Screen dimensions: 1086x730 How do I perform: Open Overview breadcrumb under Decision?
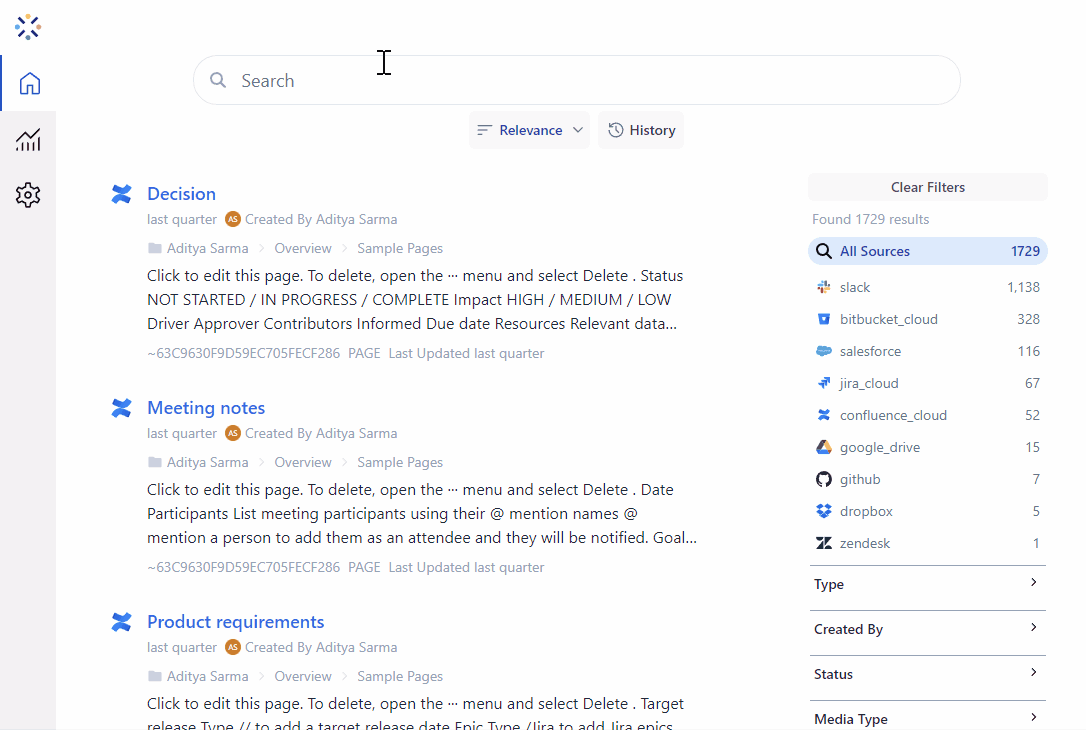coord(303,248)
